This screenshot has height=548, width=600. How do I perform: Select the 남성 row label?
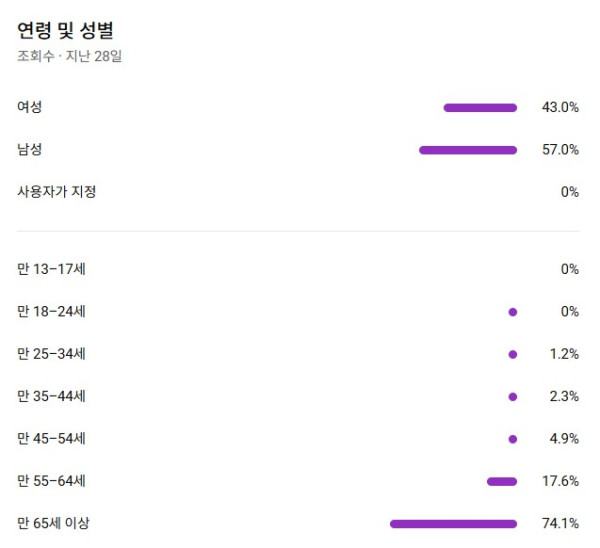pyautogui.click(x=30, y=150)
